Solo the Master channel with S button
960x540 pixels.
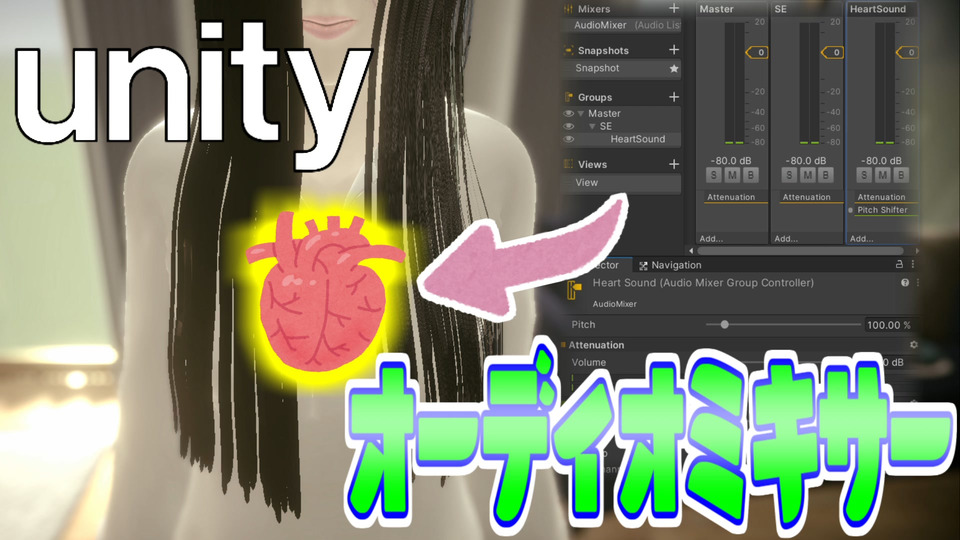[713, 175]
